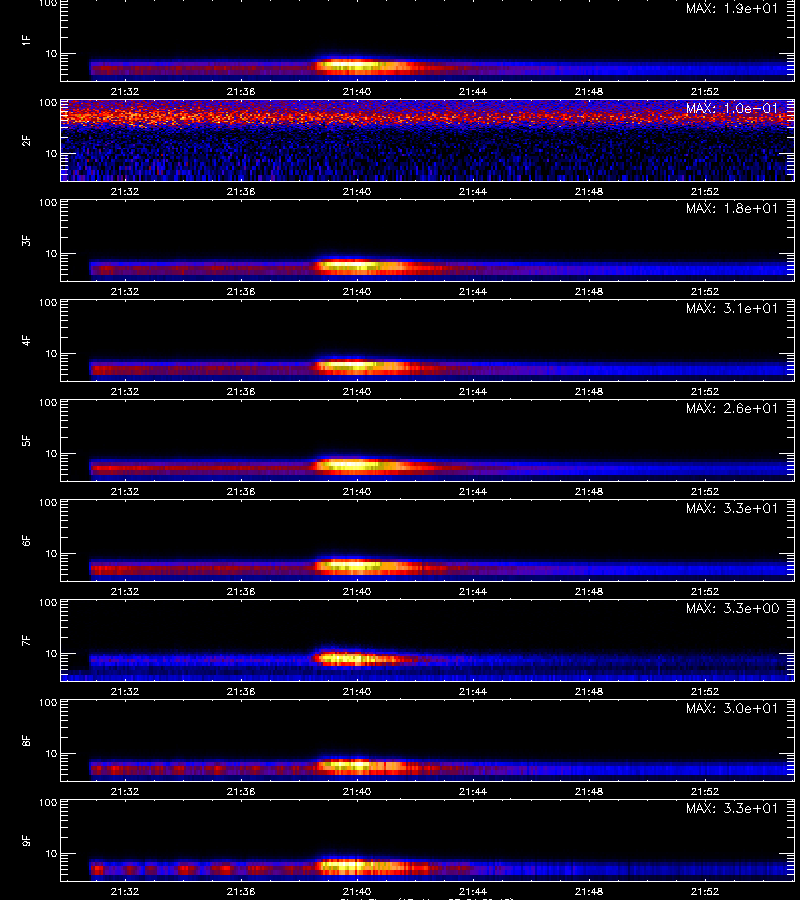Click the MAX: 3.3e+00 label in panel 7F

pyautogui.click(x=732, y=608)
